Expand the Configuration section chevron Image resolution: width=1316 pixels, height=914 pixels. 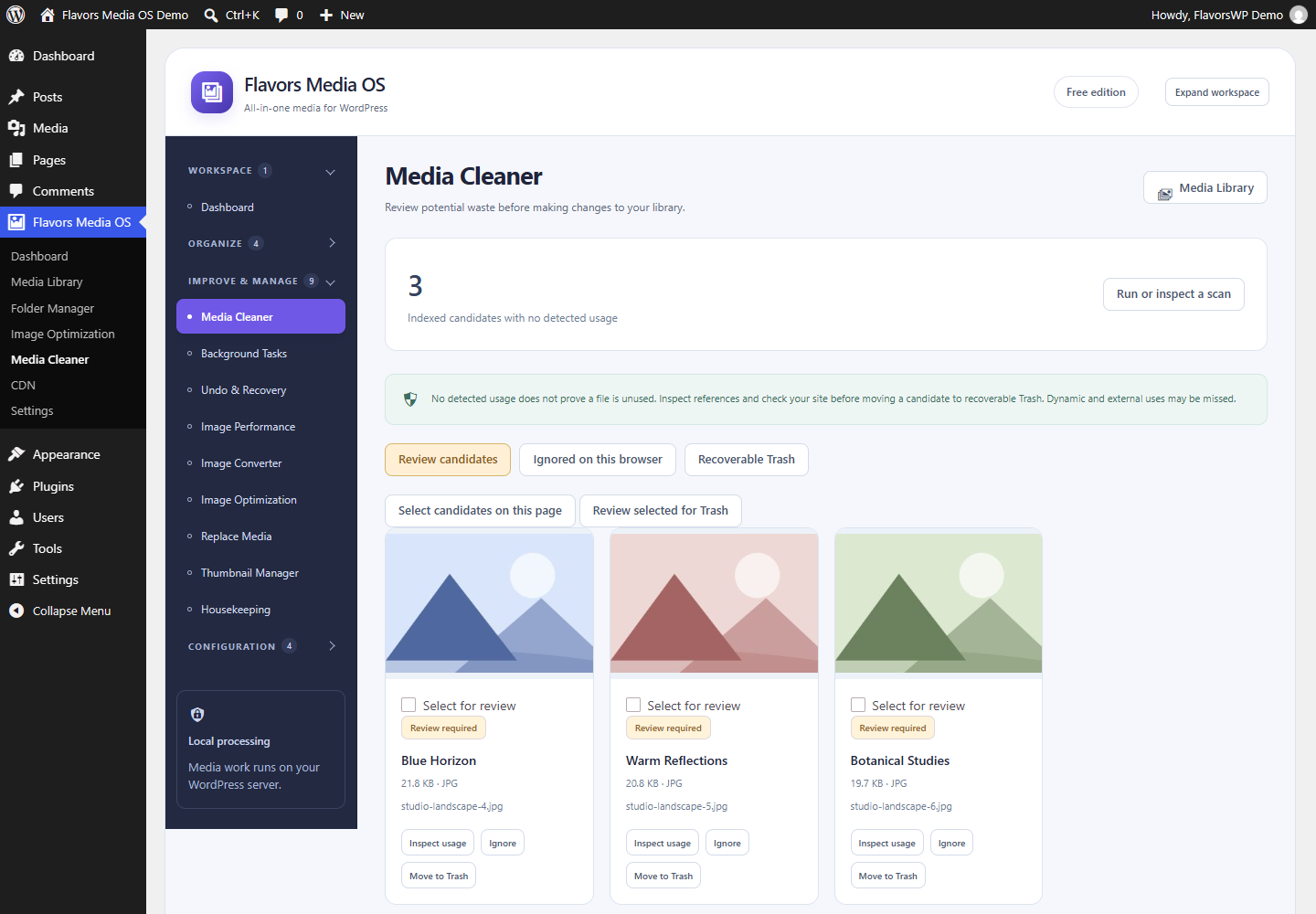pos(332,645)
